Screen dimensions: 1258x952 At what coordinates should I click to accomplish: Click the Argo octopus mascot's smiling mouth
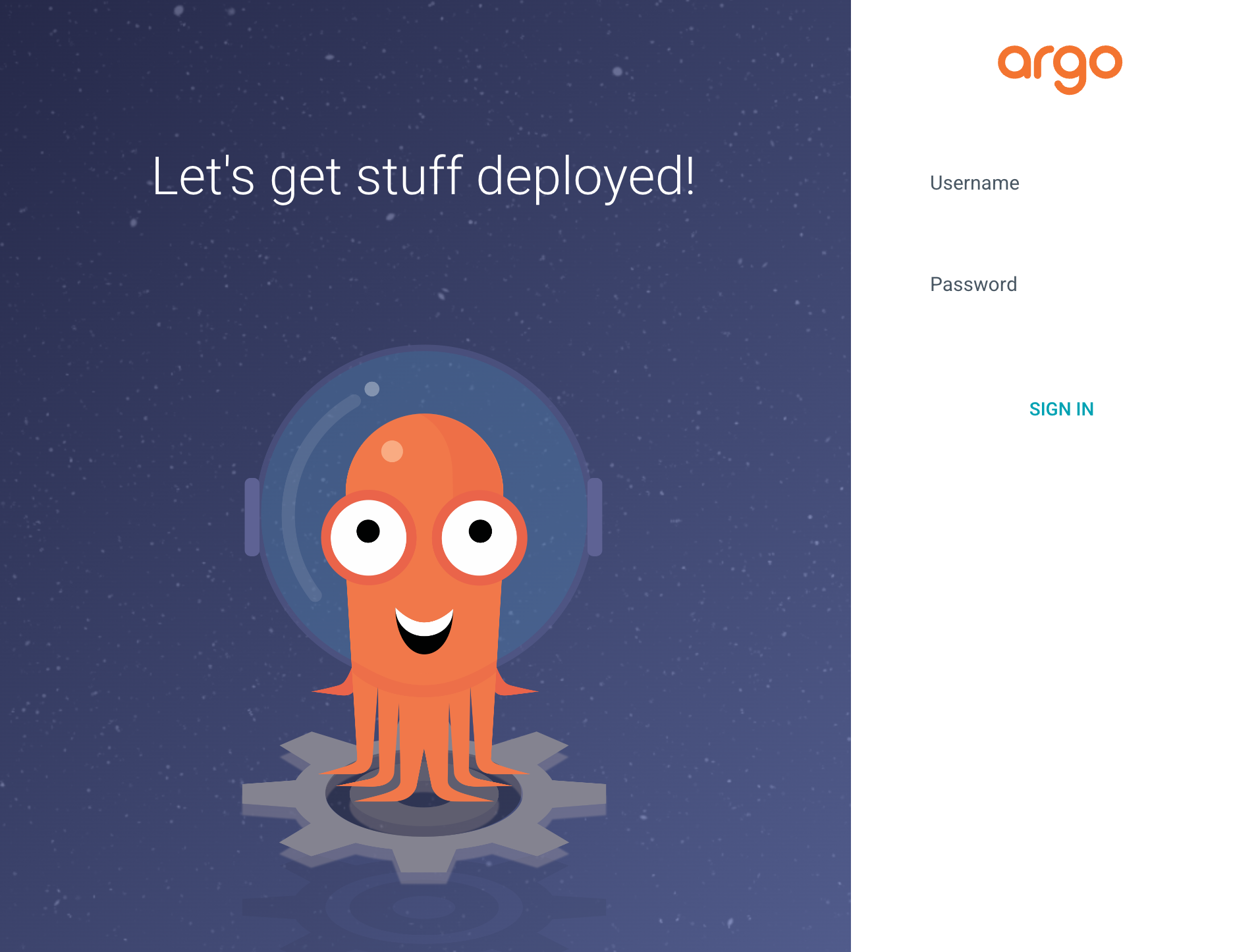[424, 631]
